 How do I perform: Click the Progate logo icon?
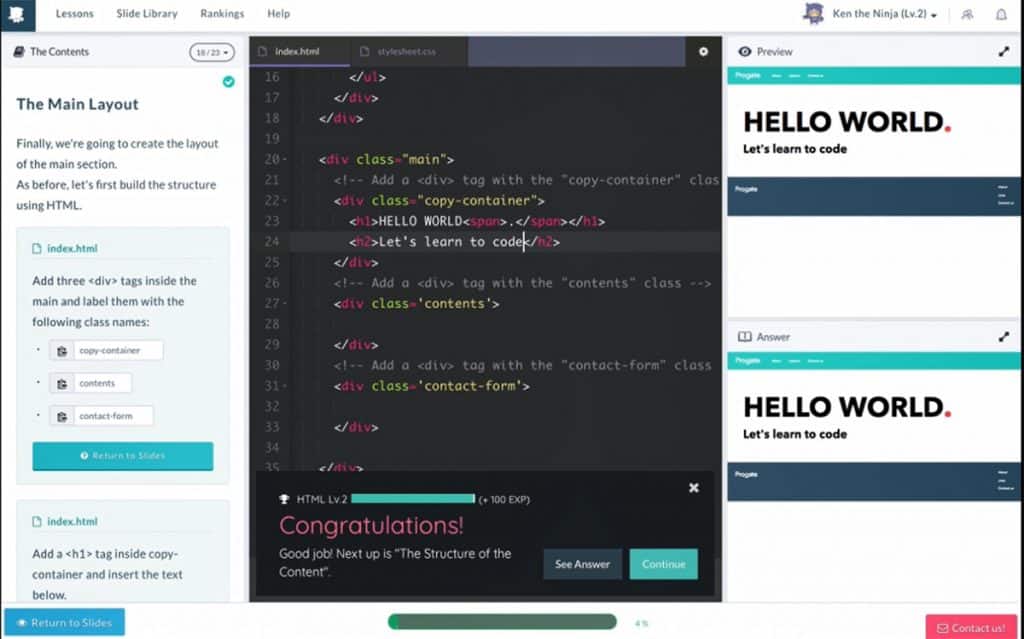[20, 14]
